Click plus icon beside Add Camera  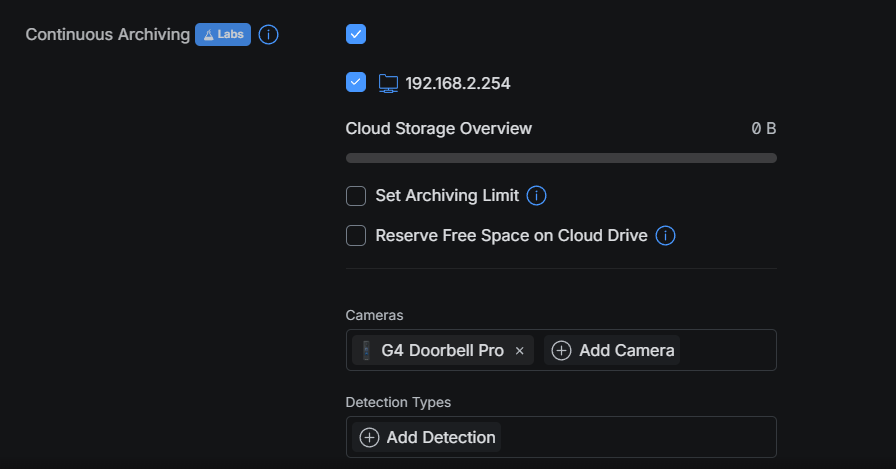561,350
